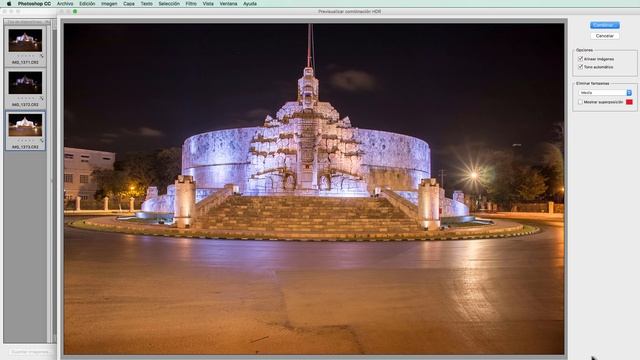Click the Combinar button
Viewport: 640px width, 360px height.
pyautogui.click(x=604, y=25)
